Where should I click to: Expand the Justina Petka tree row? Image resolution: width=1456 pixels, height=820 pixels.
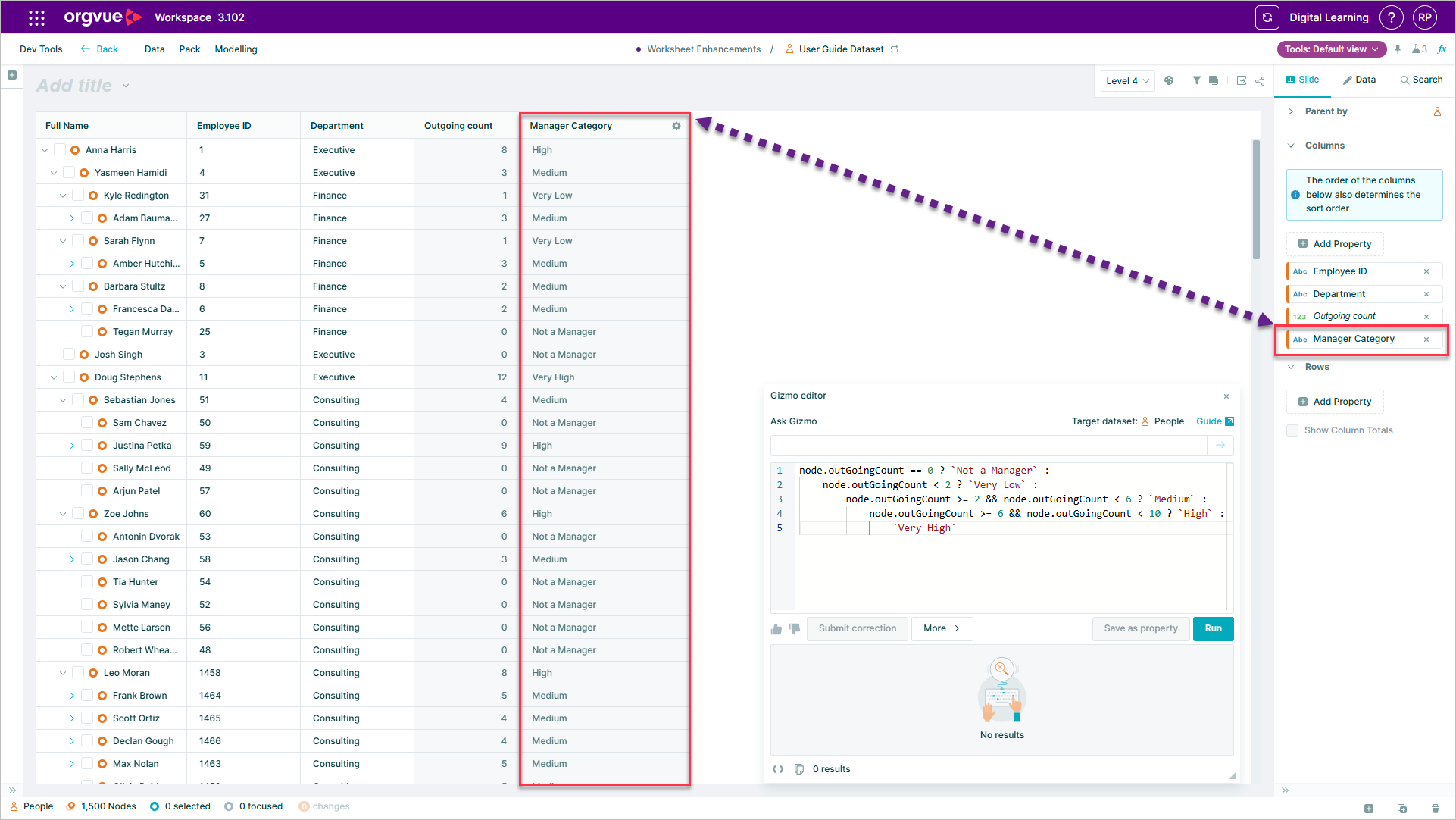tap(72, 446)
